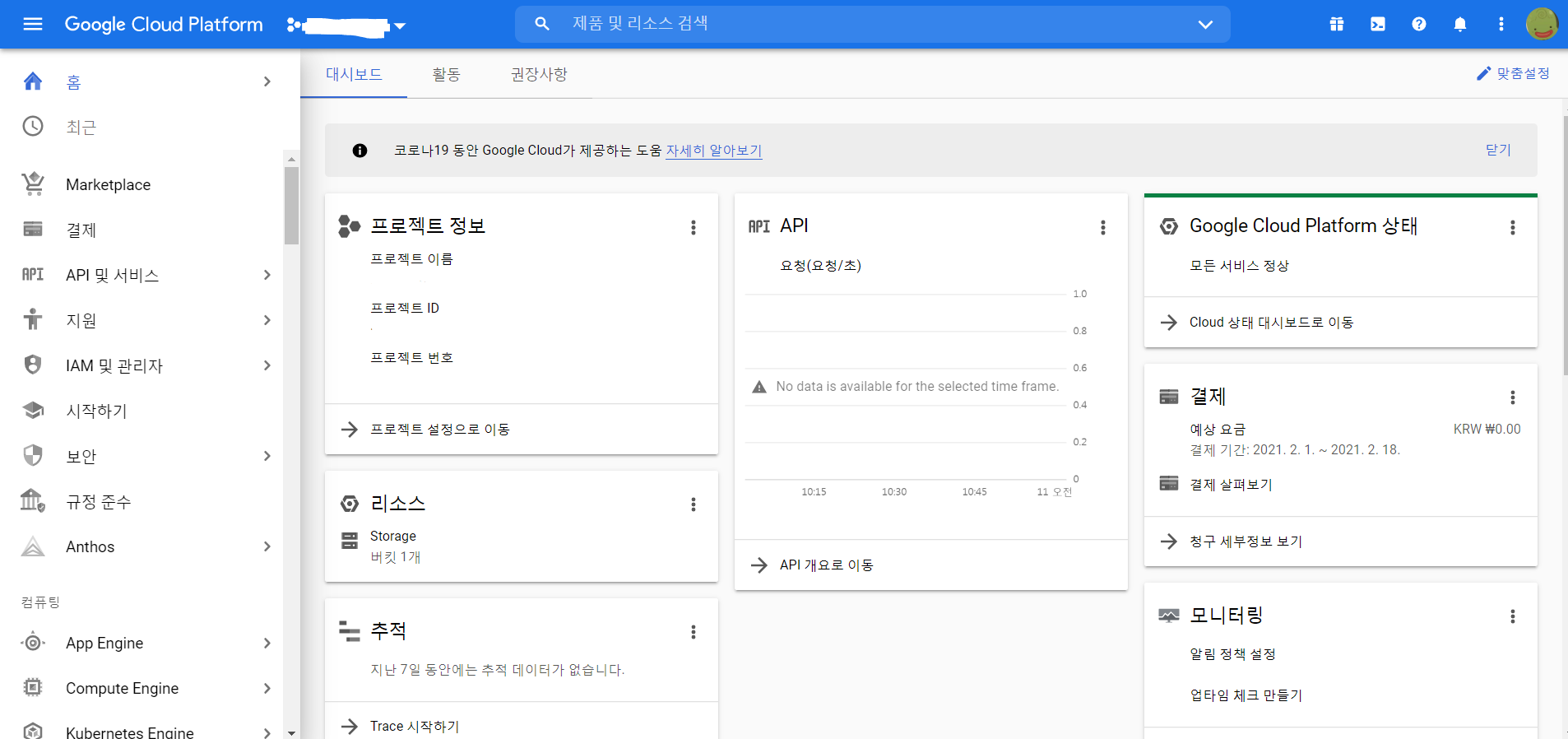Click the compliance building icon
The height and width of the screenshot is (739, 1568).
pos(33,500)
